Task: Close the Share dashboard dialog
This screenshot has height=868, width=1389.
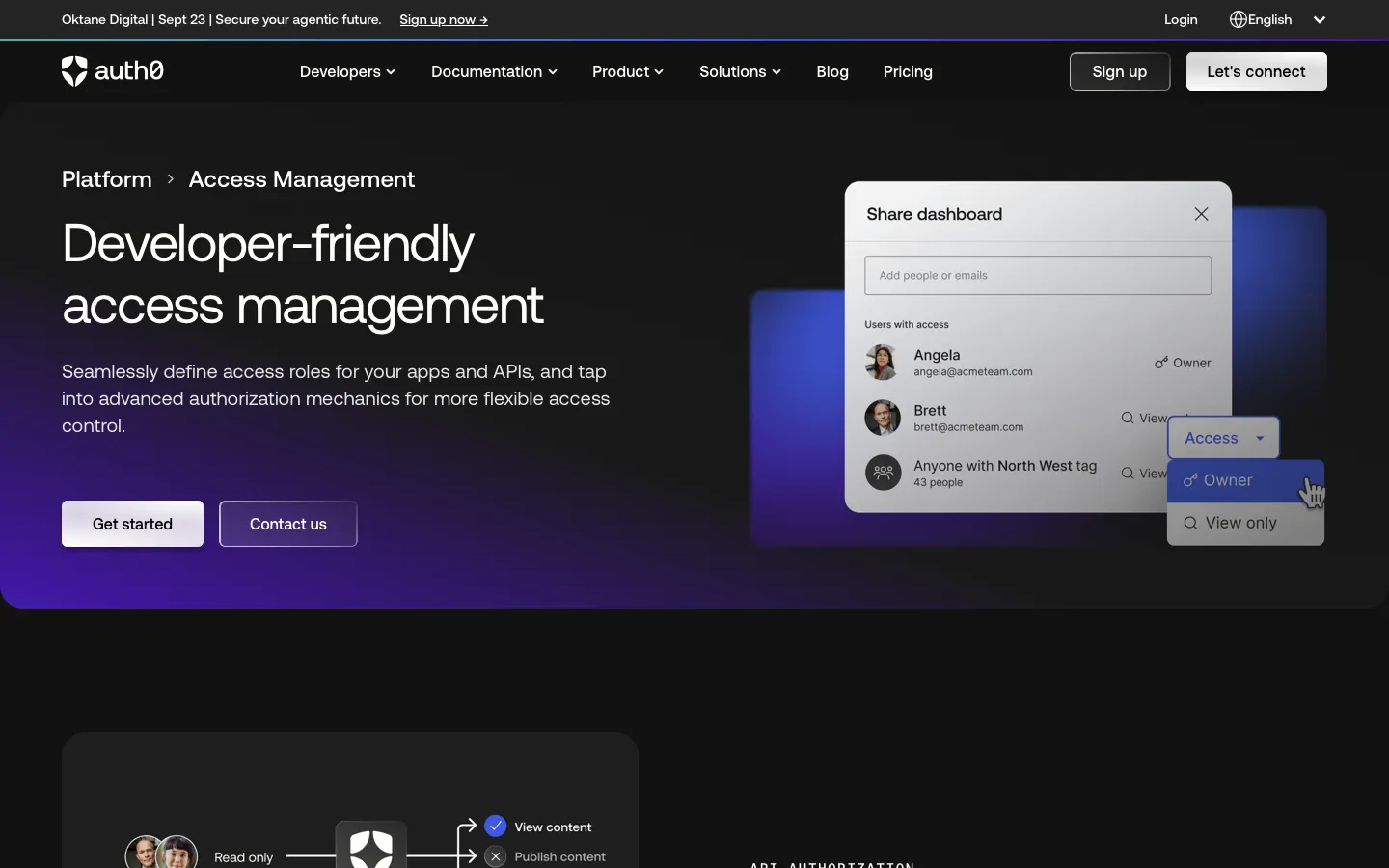Action: click(1201, 214)
